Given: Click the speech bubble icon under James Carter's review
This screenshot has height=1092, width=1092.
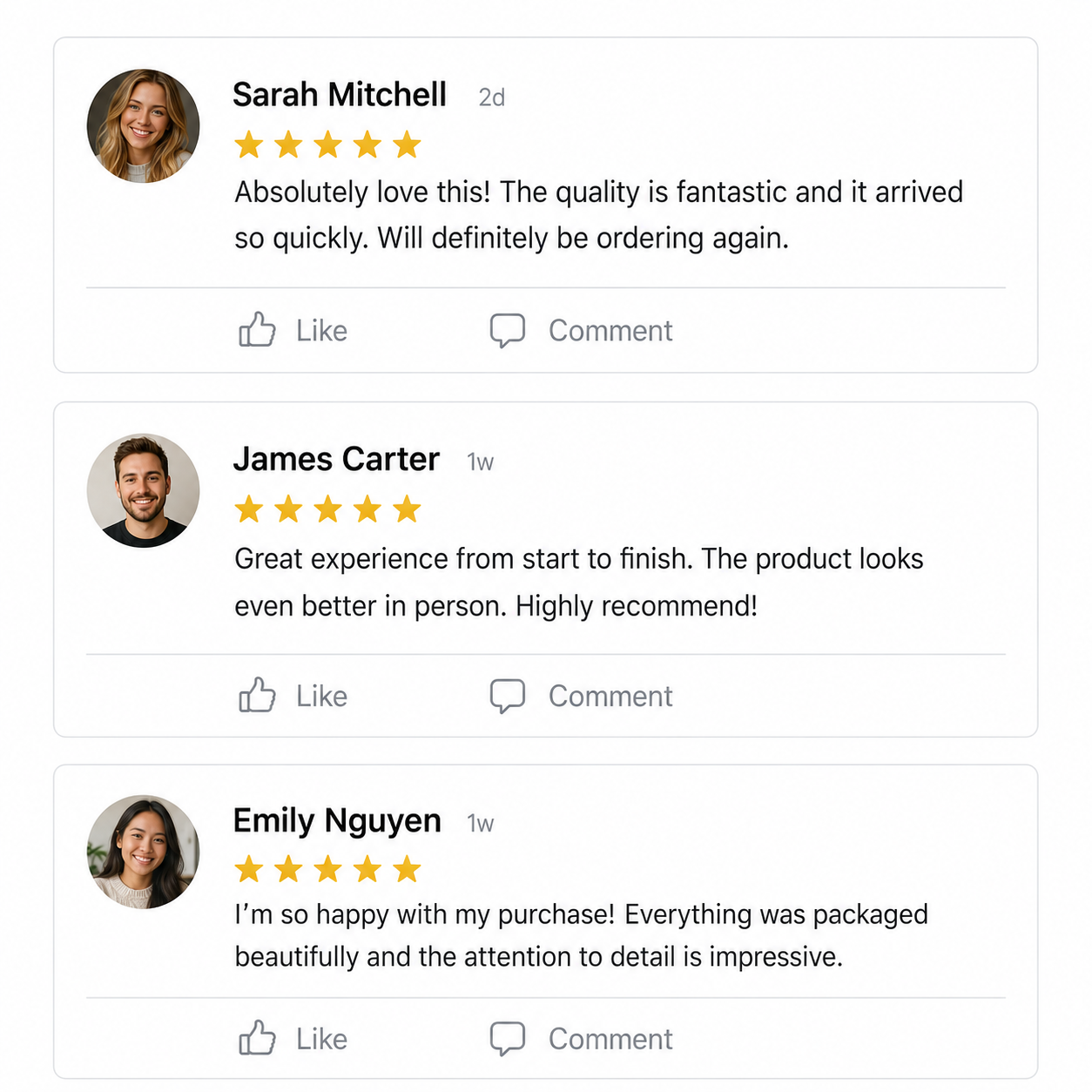Looking at the screenshot, I should pos(507,697).
